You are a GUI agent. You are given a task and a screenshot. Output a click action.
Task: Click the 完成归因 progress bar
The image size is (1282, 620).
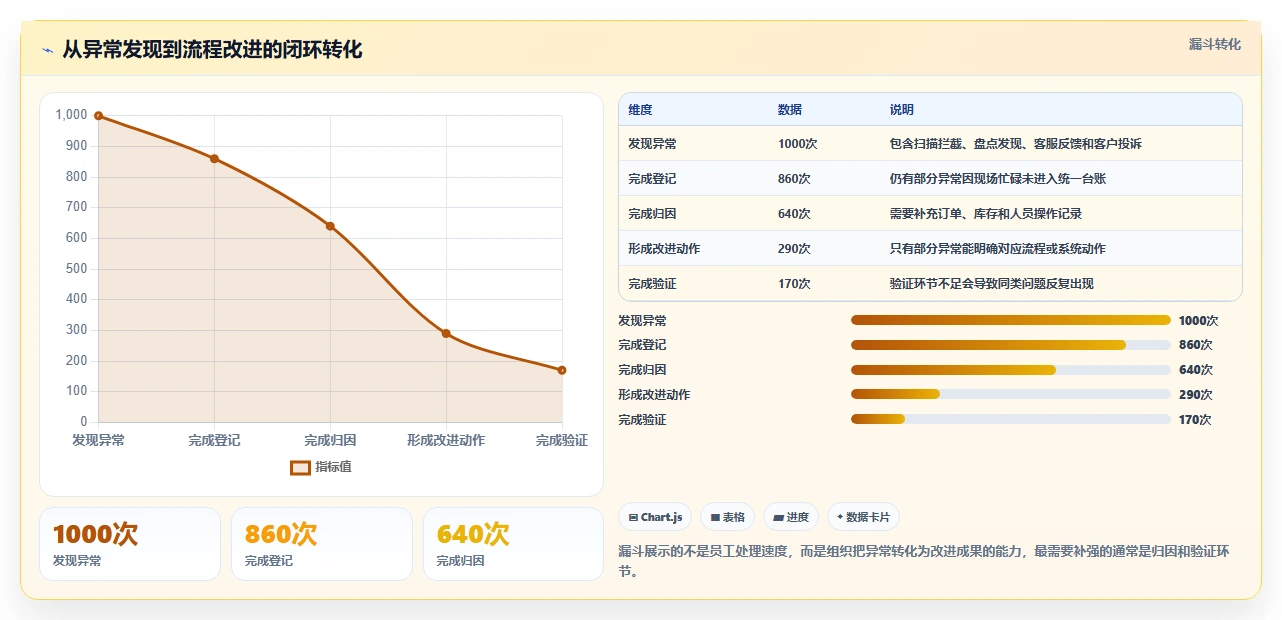(1010, 370)
